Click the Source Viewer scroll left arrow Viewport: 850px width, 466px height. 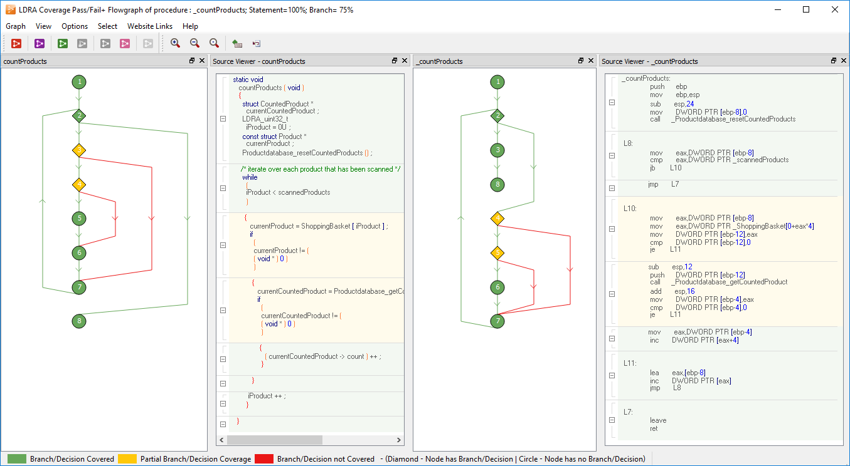pyautogui.click(x=222, y=440)
